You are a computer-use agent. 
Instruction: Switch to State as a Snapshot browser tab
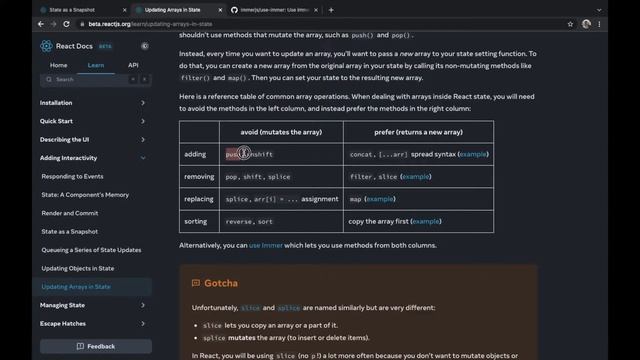pyautogui.click(x=84, y=10)
